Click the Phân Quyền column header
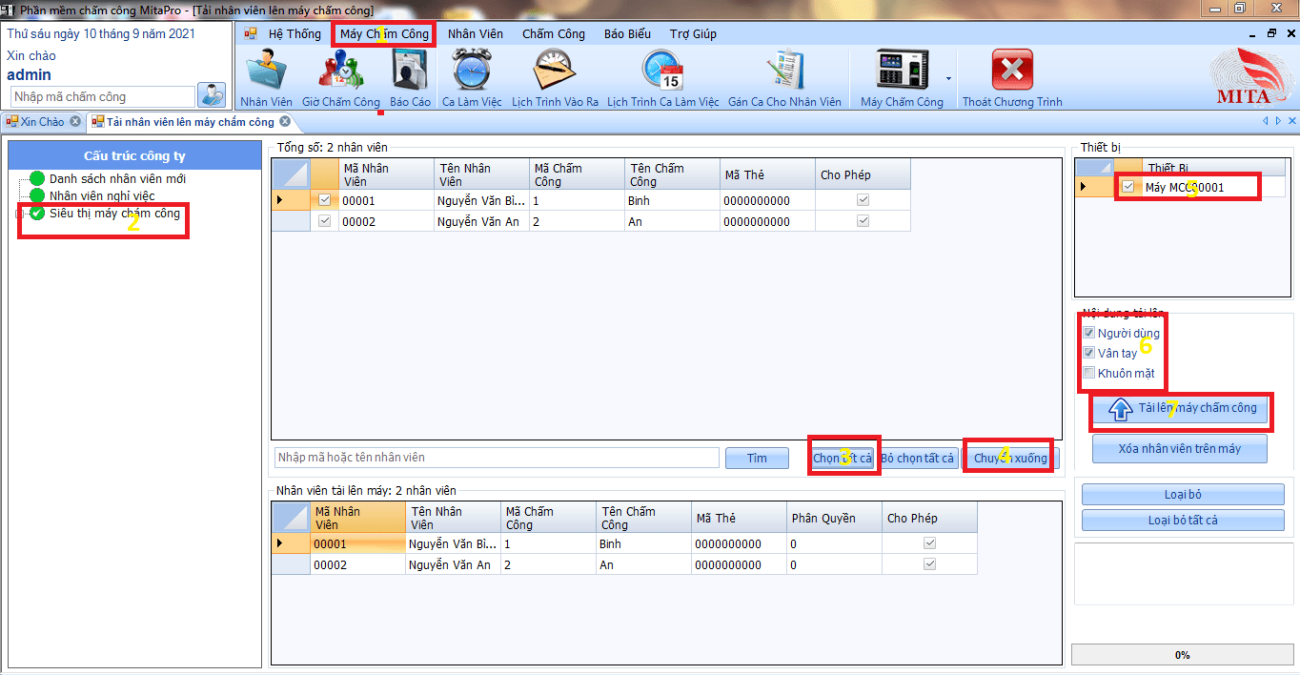Image resolution: width=1300 pixels, height=675 pixels. 833,518
